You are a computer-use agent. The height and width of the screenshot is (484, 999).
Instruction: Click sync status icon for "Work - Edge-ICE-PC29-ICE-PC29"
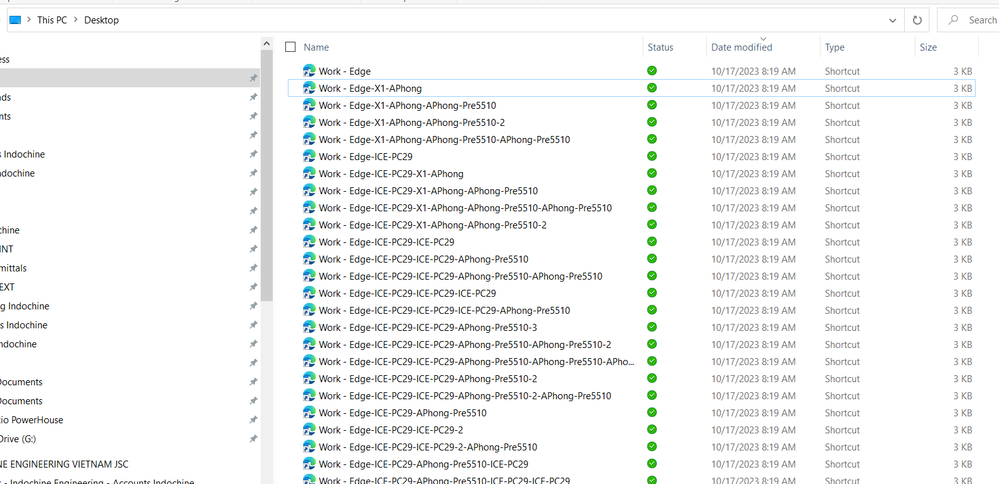coord(652,241)
